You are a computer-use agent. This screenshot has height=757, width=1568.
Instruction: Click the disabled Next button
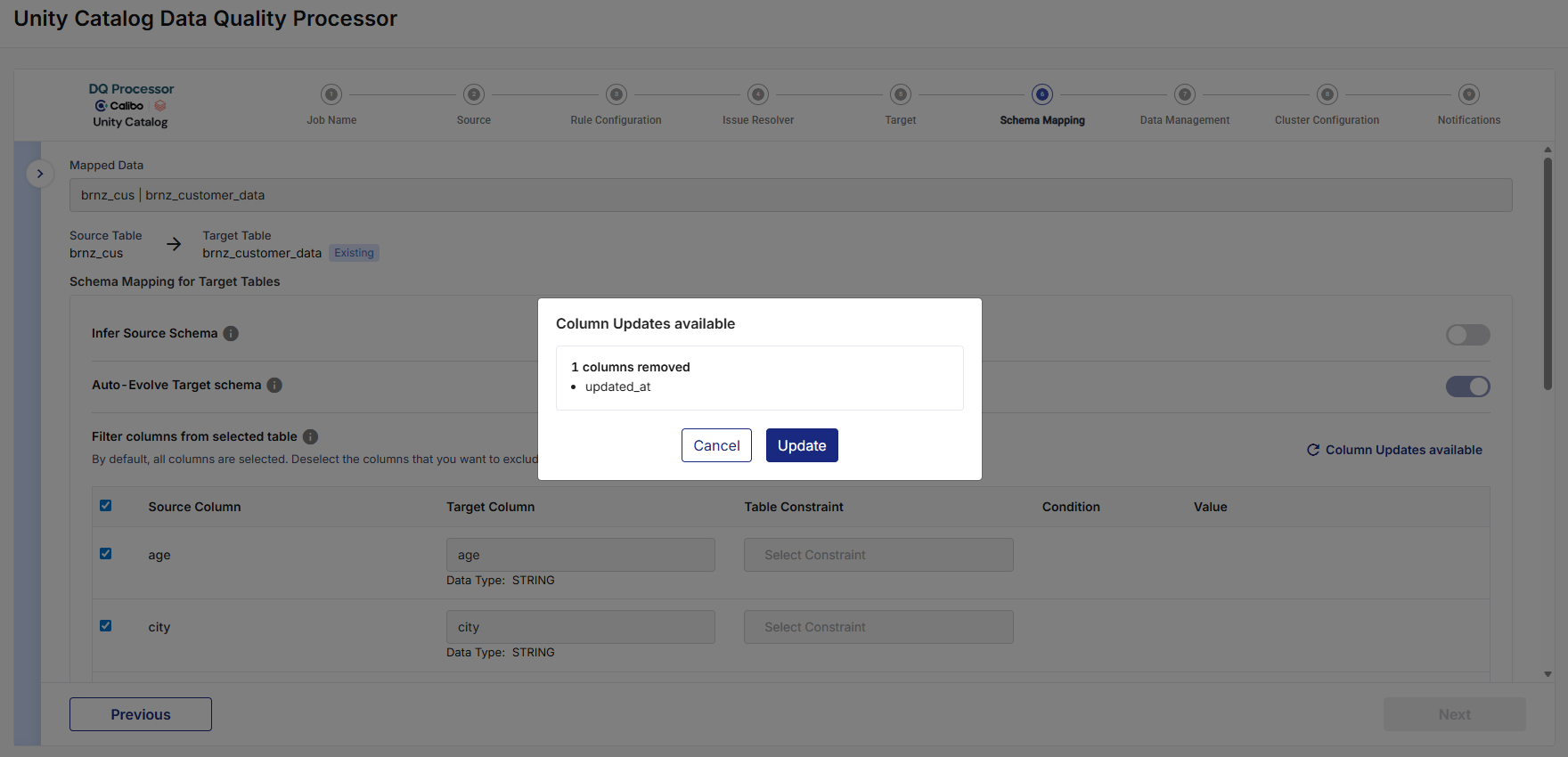tap(1454, 714)
